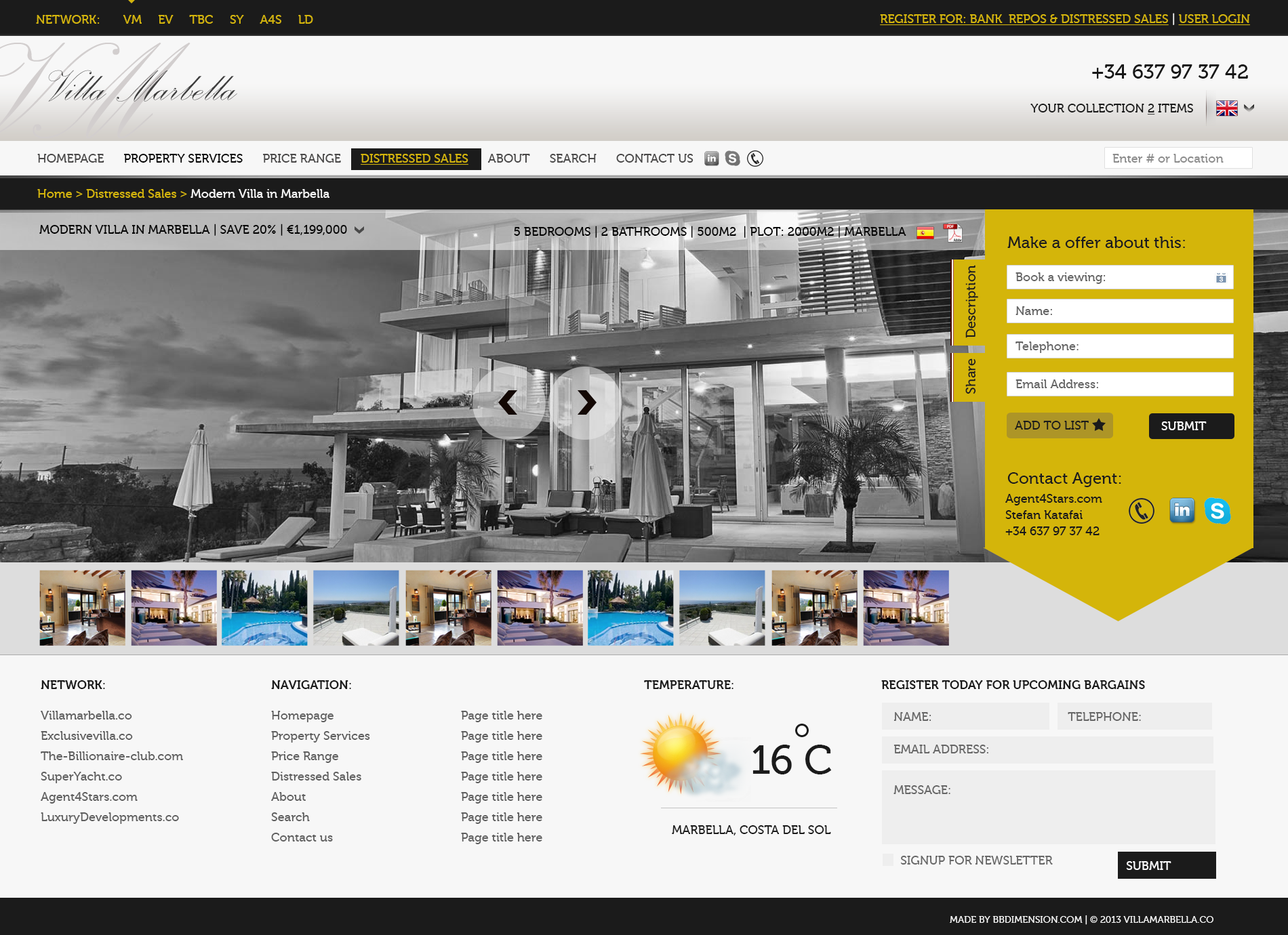Open SuperYacht.co footer link
Screen dimensions: 1288x935
click(x=81, y=776)
